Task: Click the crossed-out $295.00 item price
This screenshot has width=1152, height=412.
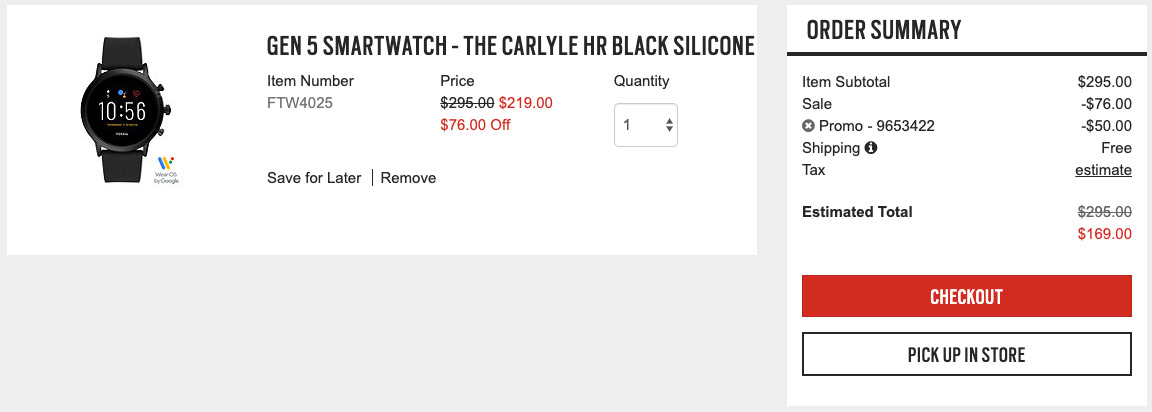Action: tap(467, 102)
